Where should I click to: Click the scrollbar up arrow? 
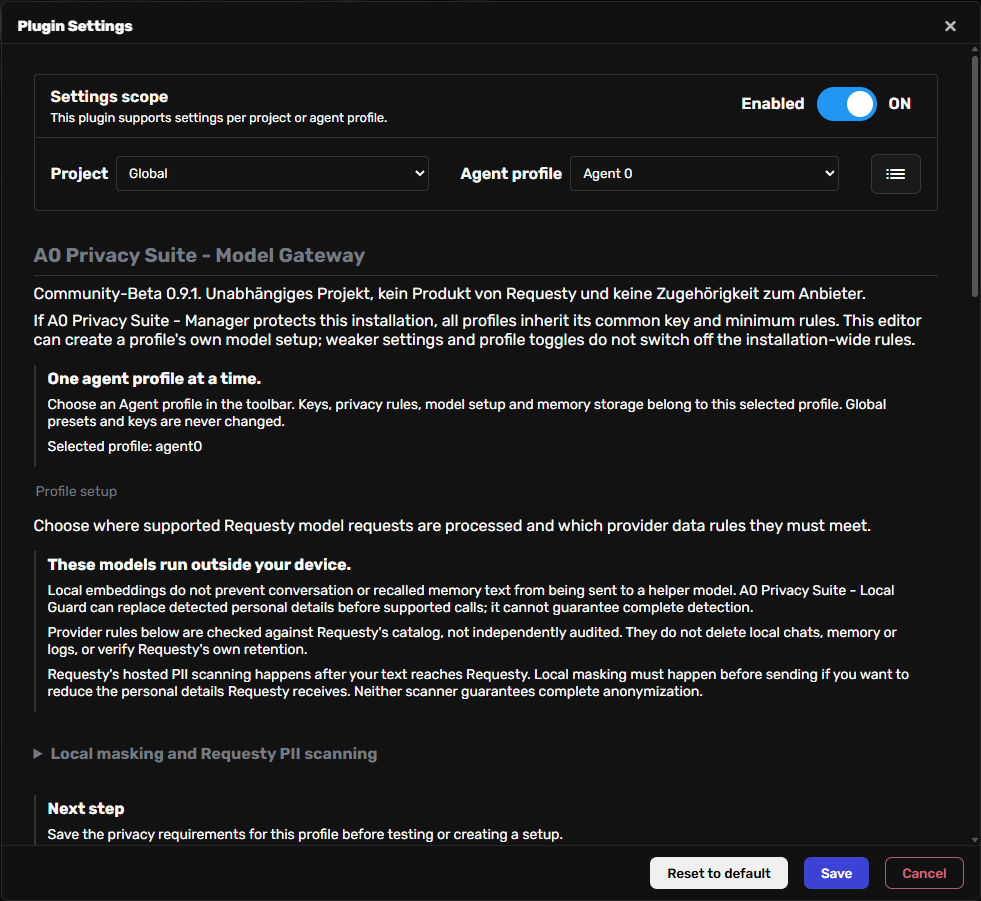tap(975, 49)
